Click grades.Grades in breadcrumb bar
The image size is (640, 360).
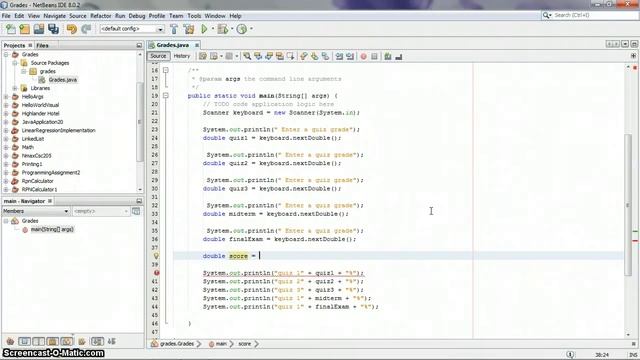tap(177, 344)
